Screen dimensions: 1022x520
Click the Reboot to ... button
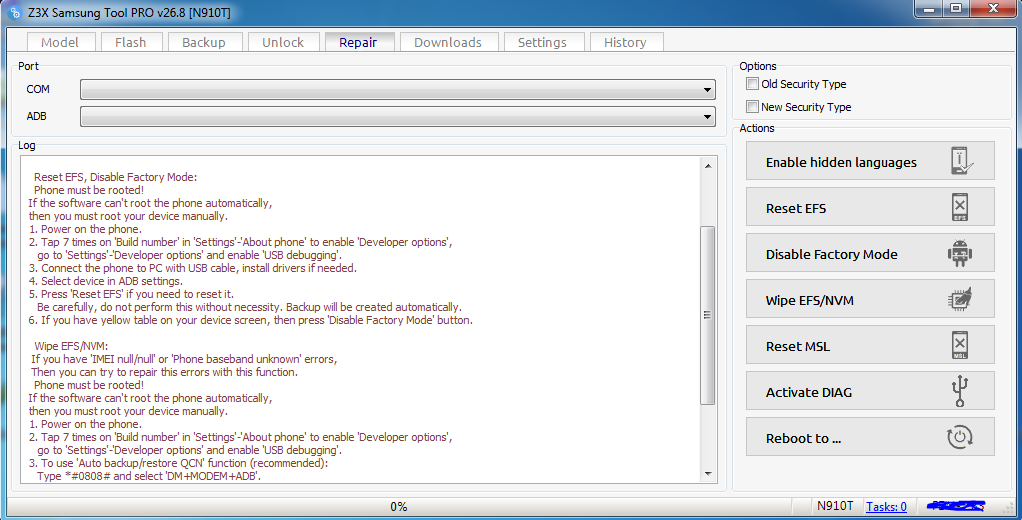coord(870,438)
